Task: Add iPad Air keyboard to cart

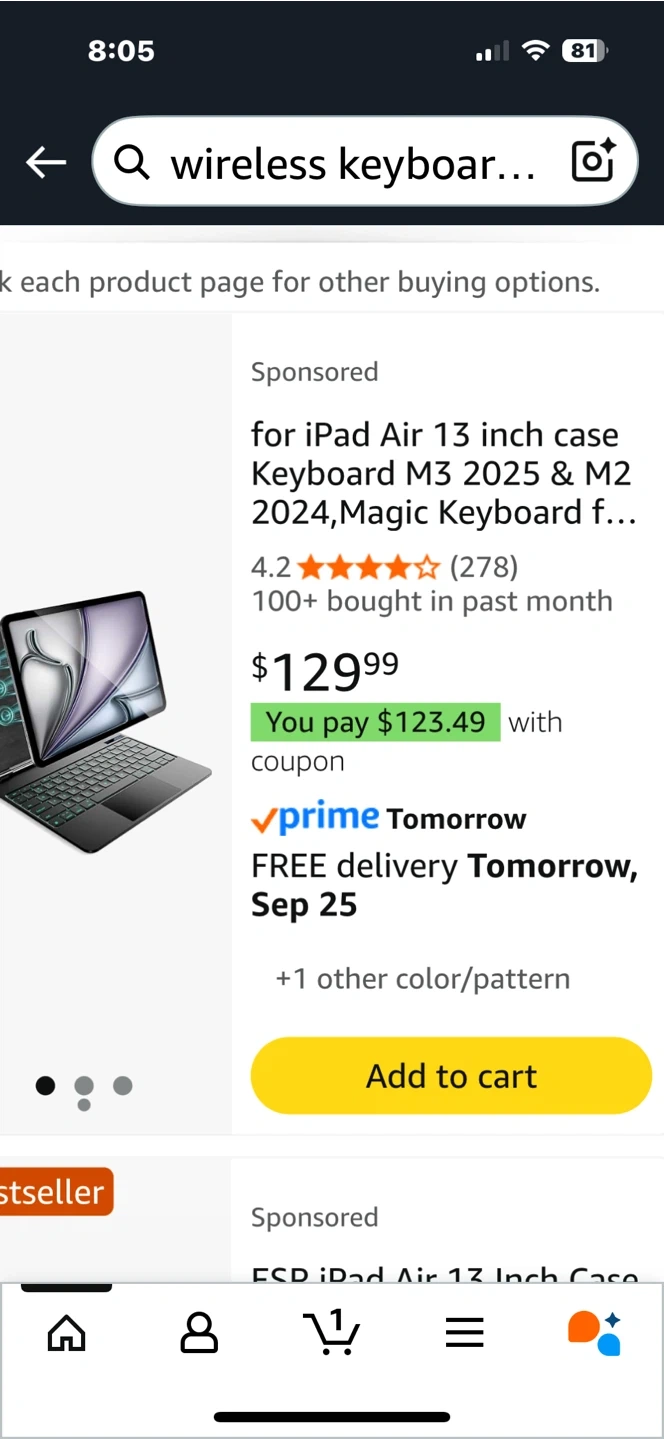Action: [x=451, y=1076]
